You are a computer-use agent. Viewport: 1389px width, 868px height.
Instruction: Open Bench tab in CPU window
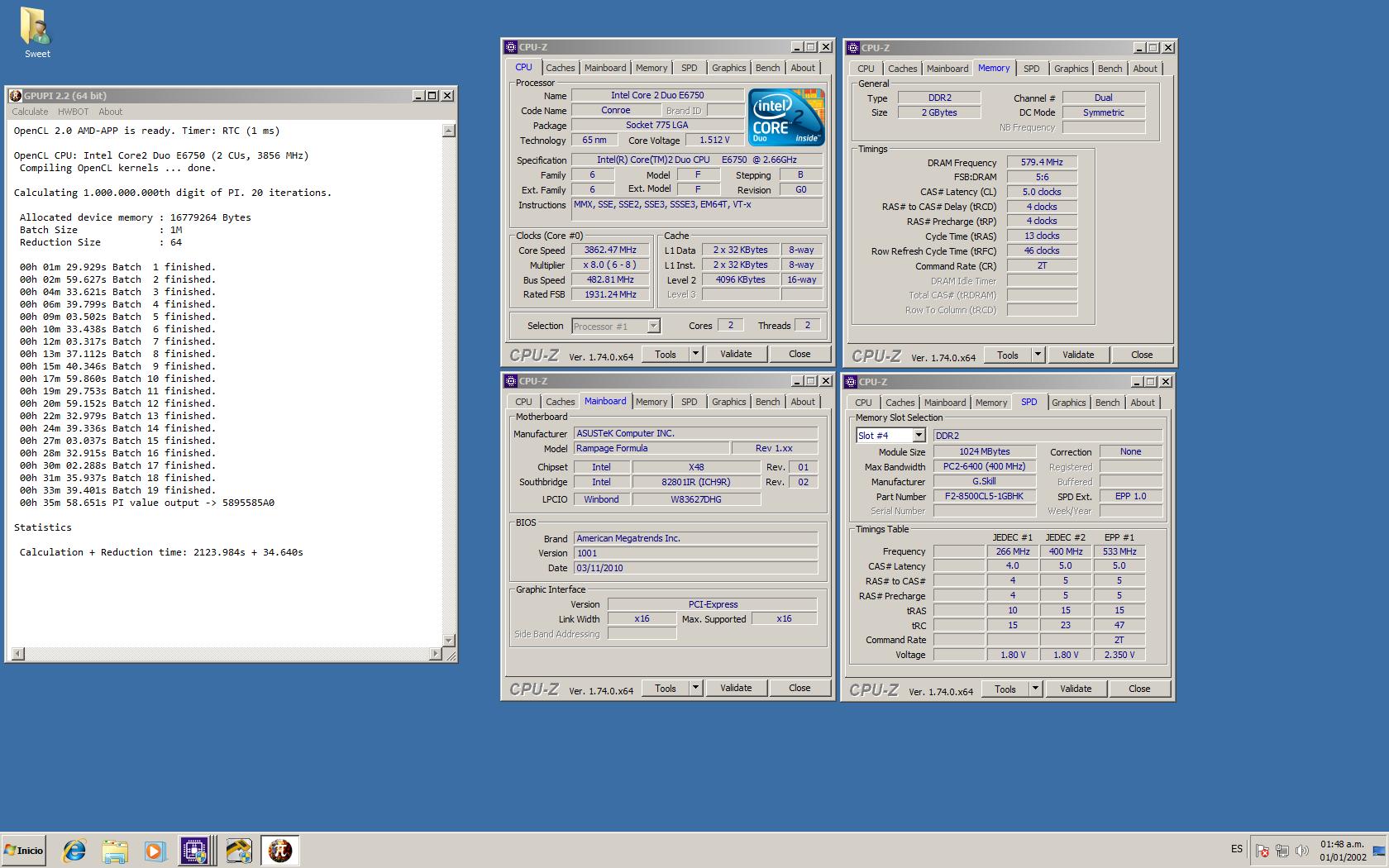767,68
